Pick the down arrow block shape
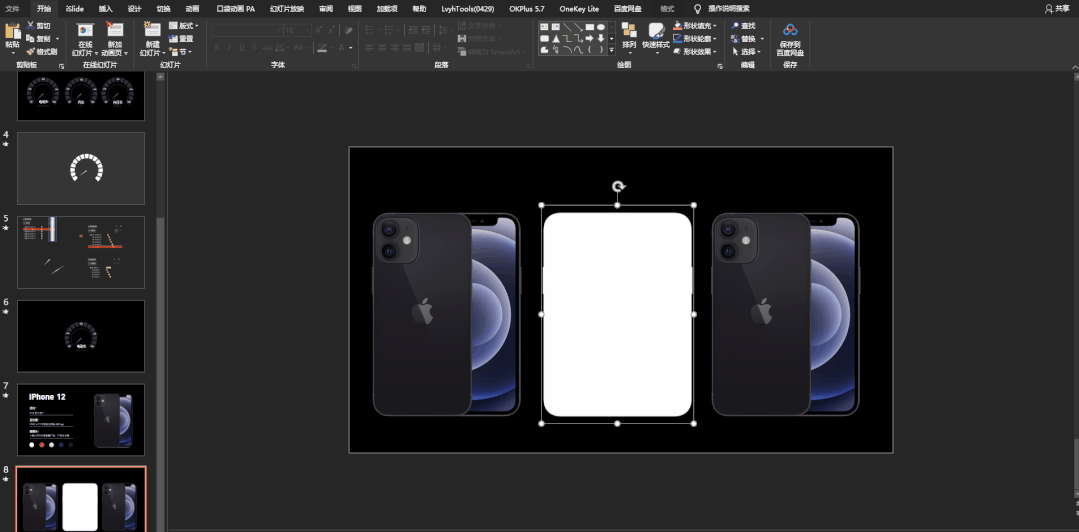This screenshot has width=1079, height=532. click(601, 38)
